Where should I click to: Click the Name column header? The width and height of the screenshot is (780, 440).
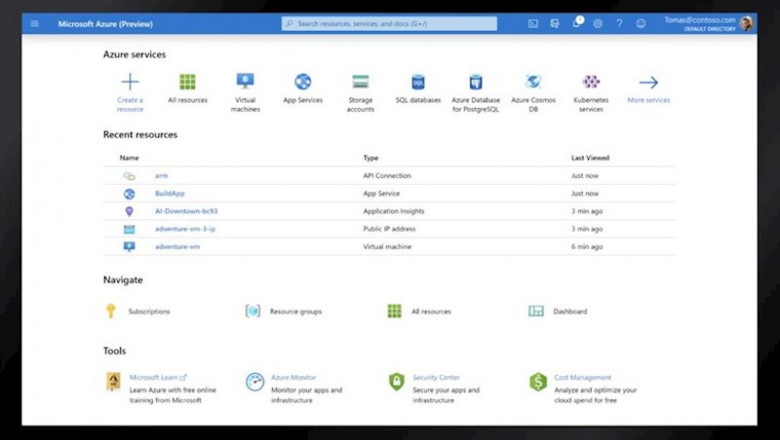[129, 158]
